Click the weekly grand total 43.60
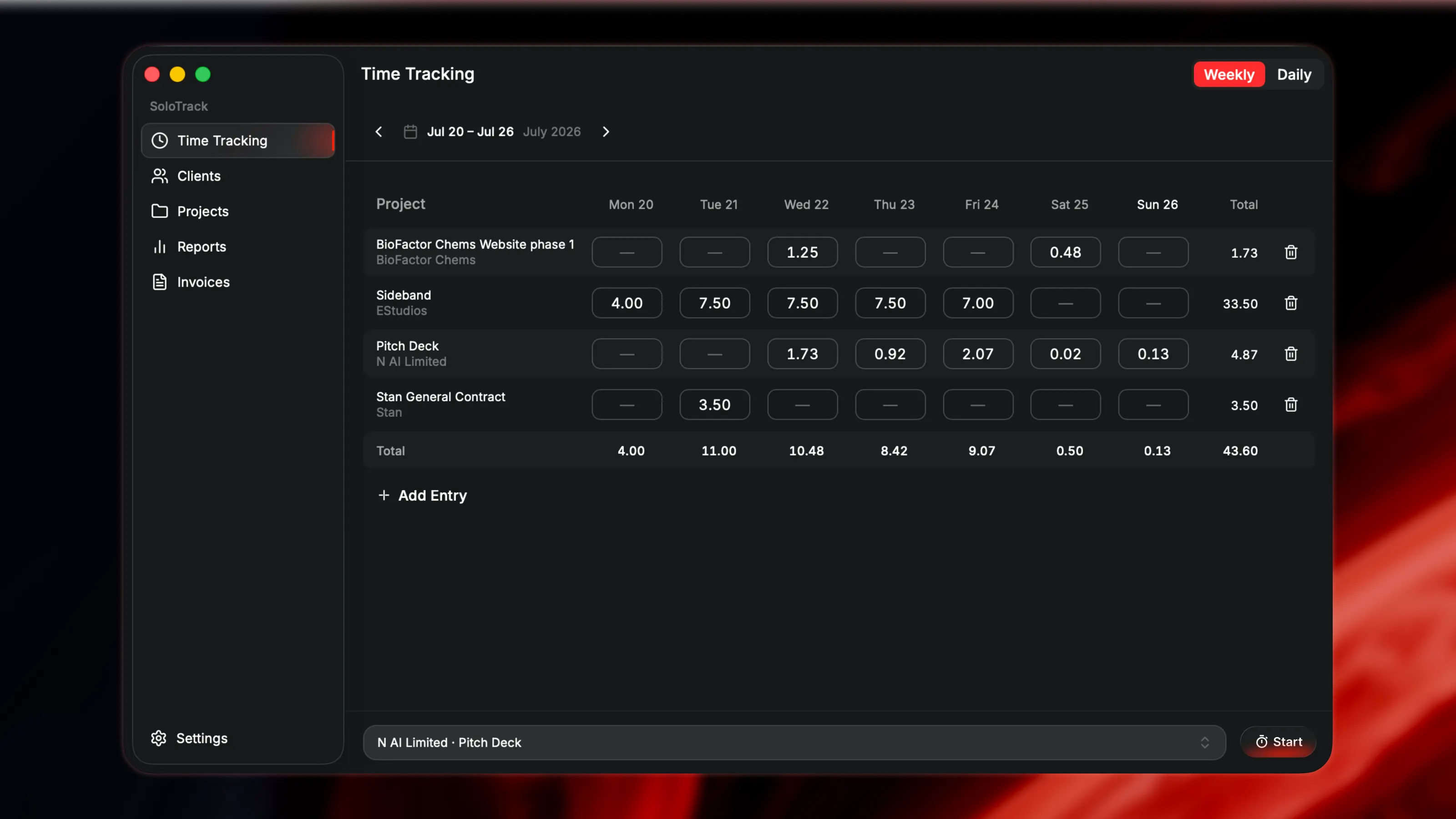This screenshot has height=819, width=1456. (x=1240, y=451)
